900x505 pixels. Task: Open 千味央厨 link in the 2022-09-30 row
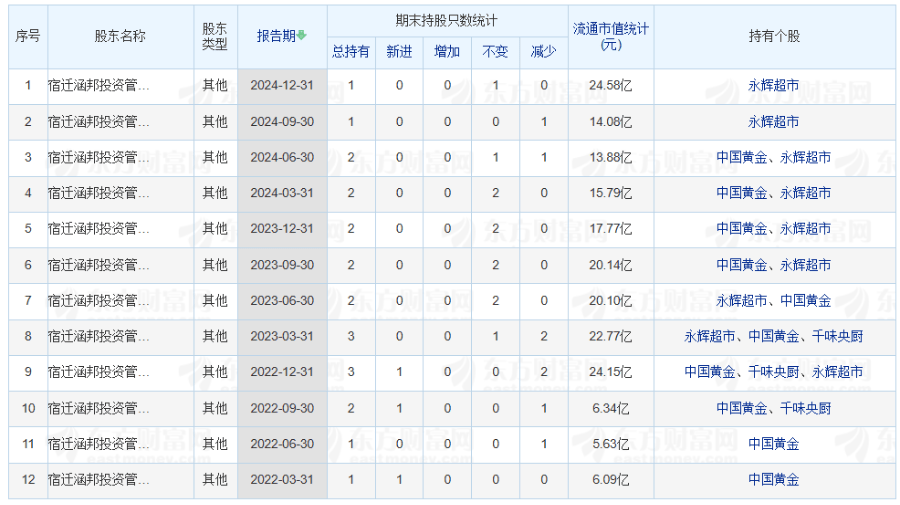(806, 408)
